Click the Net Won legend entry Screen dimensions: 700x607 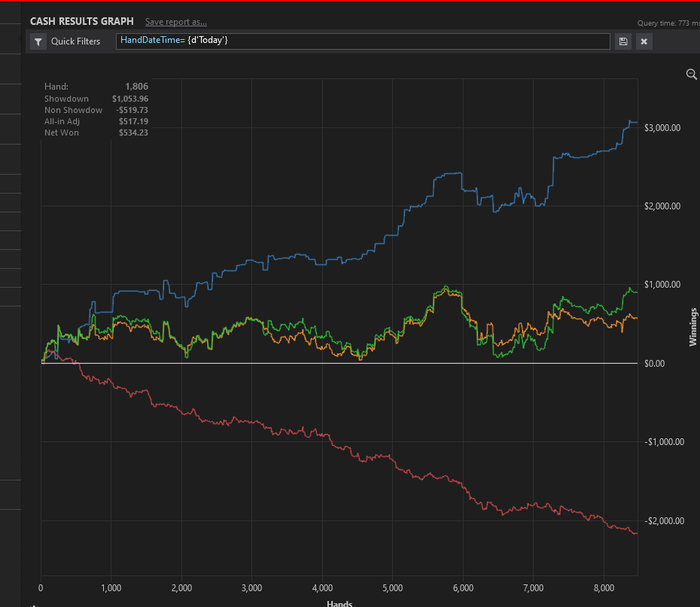point(62,132)
